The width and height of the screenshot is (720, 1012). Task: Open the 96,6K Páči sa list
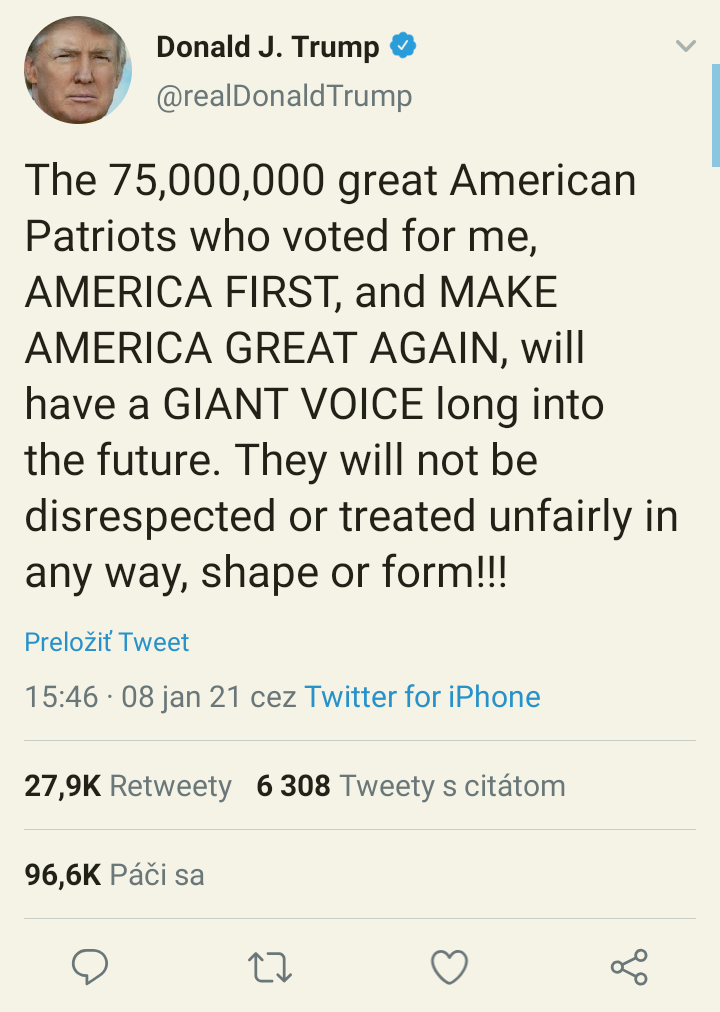click(x=114, y=875)
